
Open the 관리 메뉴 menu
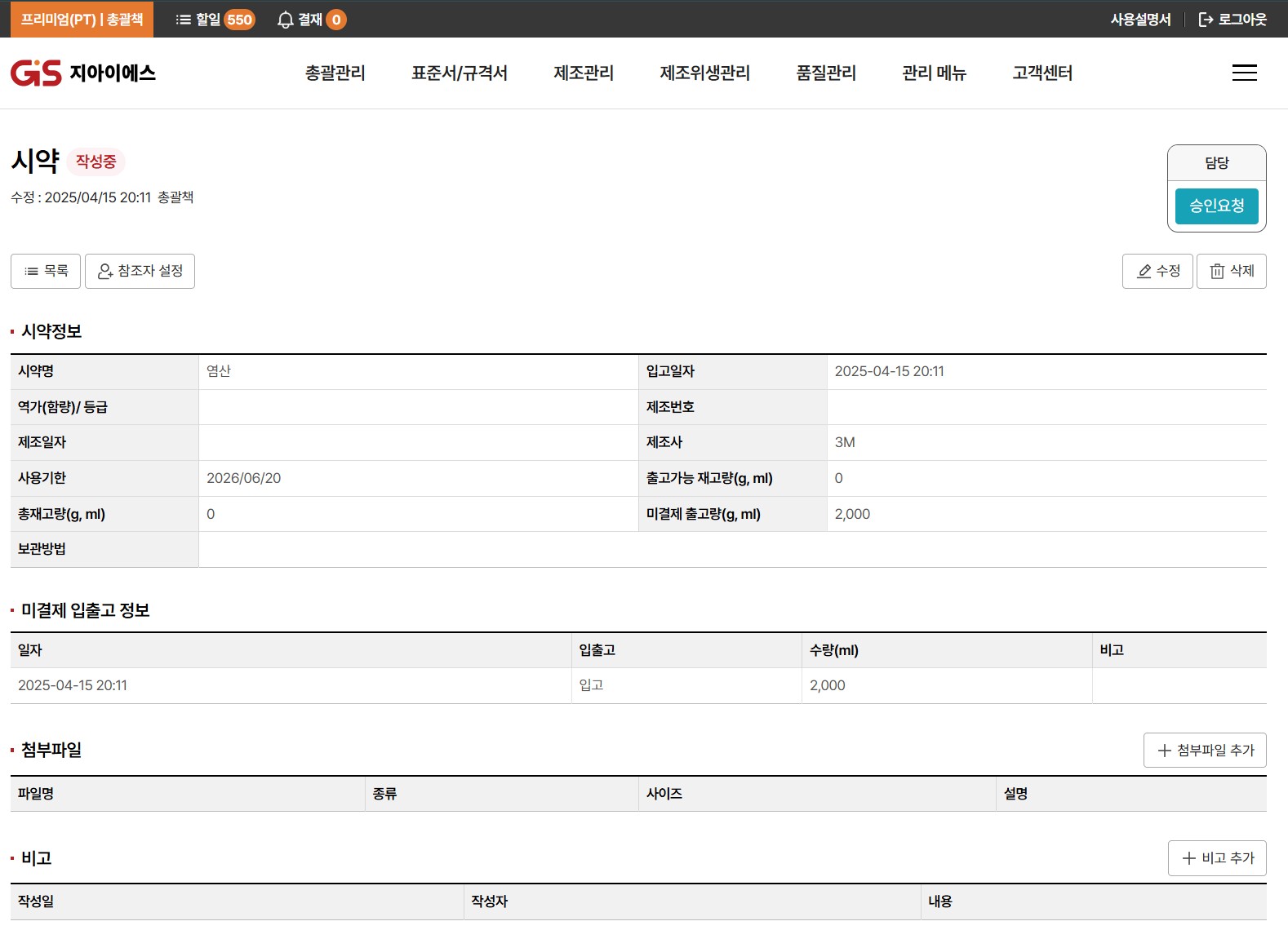click(935, 73)
